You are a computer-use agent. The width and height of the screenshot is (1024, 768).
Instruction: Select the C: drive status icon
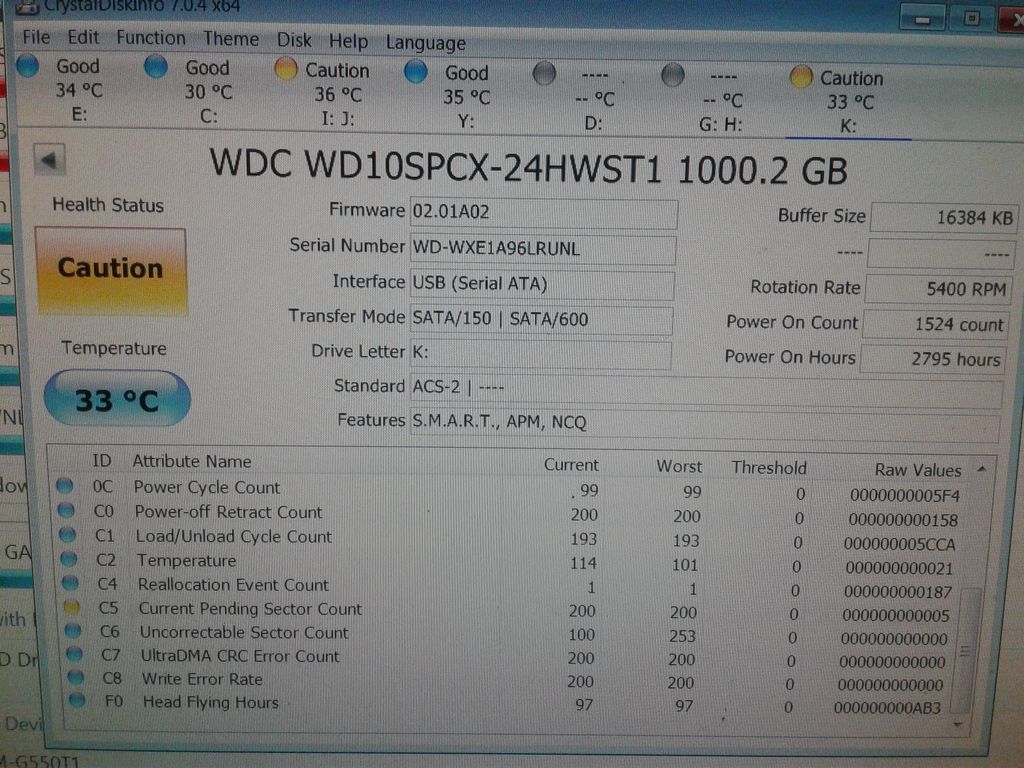click(156, 67)
